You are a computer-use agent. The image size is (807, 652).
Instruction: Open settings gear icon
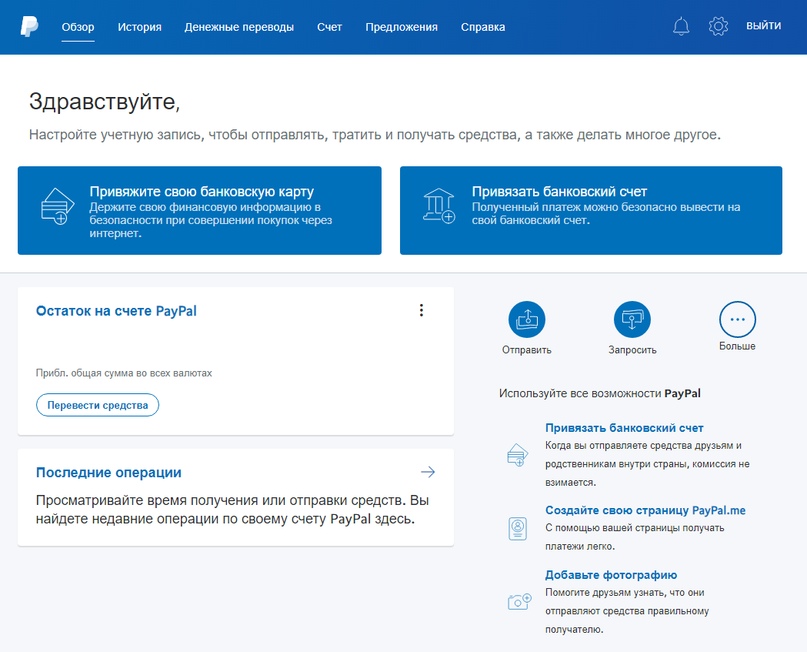[718, 26]
